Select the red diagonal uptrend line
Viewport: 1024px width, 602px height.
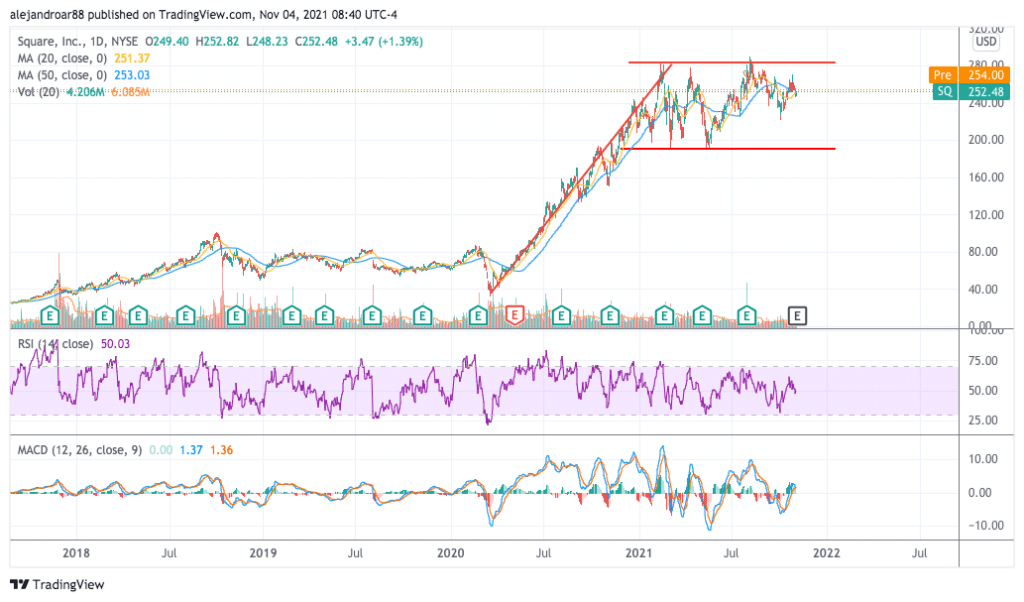click(x=581, y=178)
